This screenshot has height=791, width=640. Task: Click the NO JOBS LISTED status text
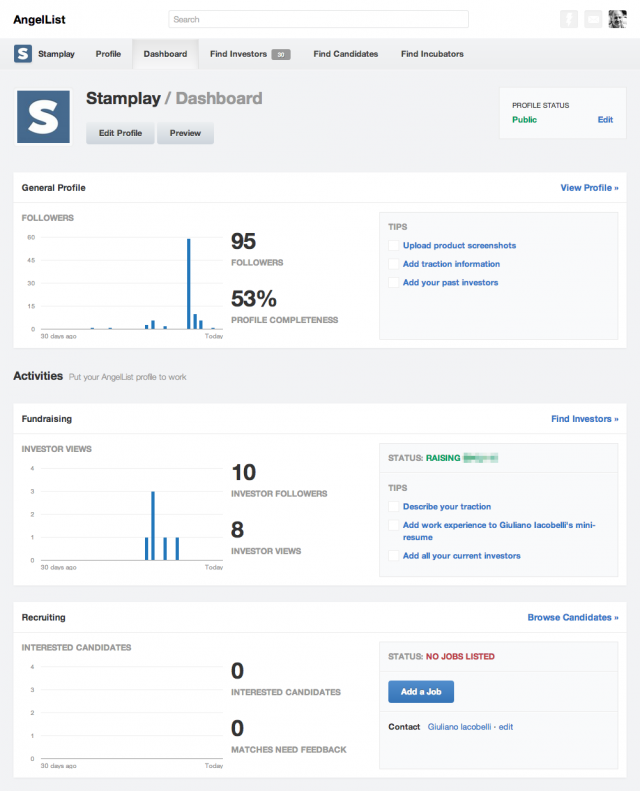460,656
